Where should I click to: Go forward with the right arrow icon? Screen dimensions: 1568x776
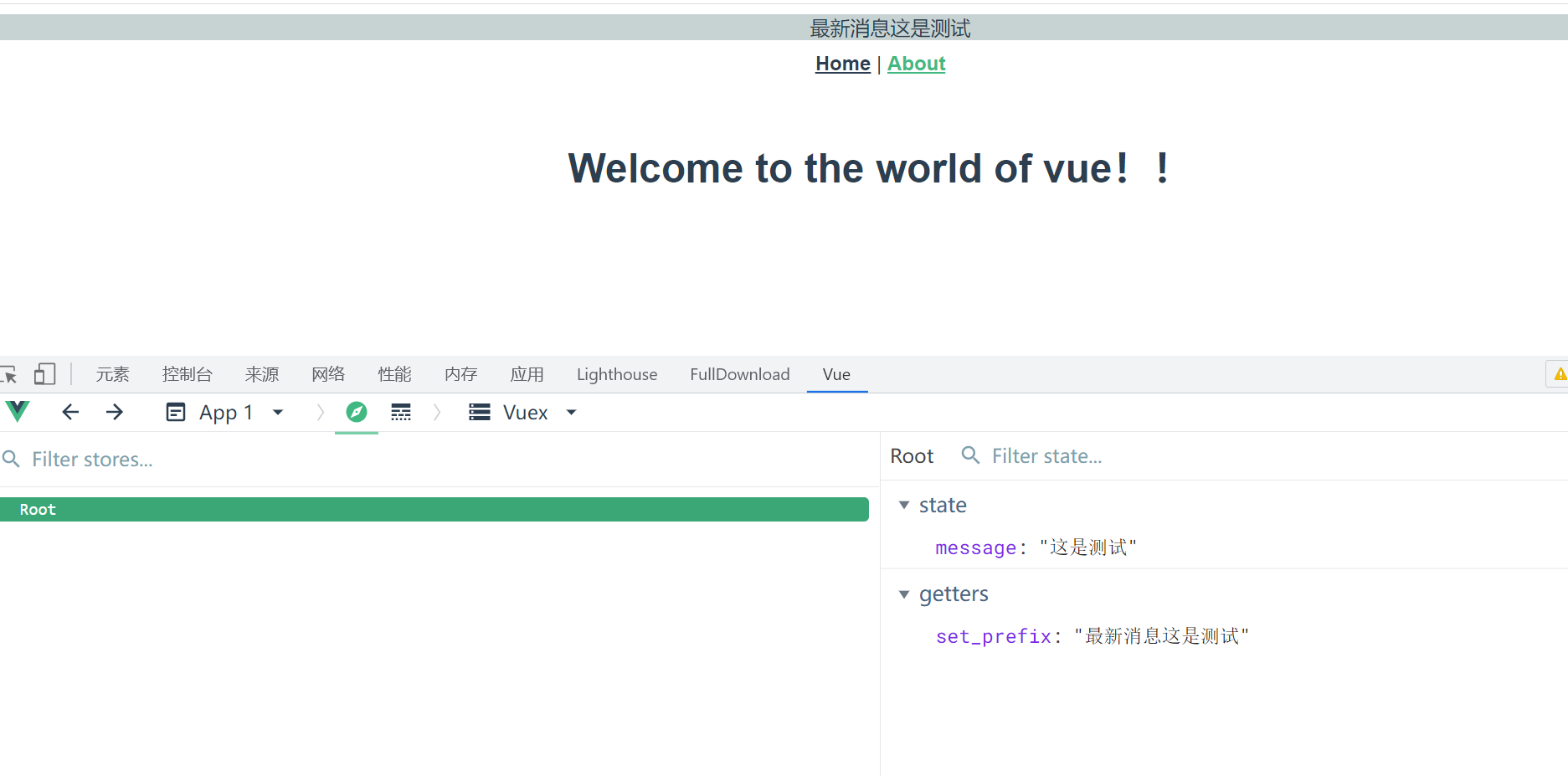(x=115, y=412)
